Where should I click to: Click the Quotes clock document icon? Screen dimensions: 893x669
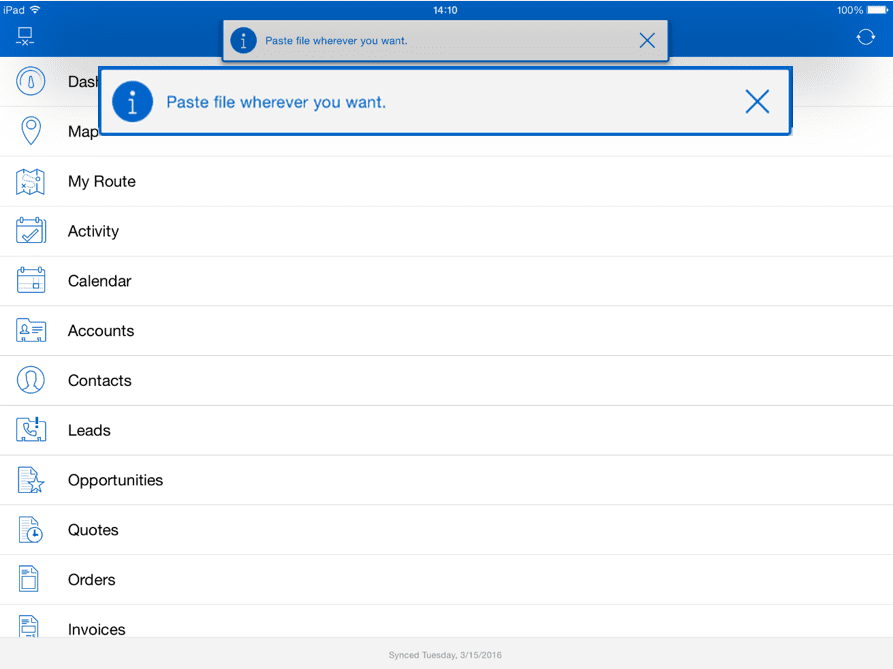pos(31,530)
